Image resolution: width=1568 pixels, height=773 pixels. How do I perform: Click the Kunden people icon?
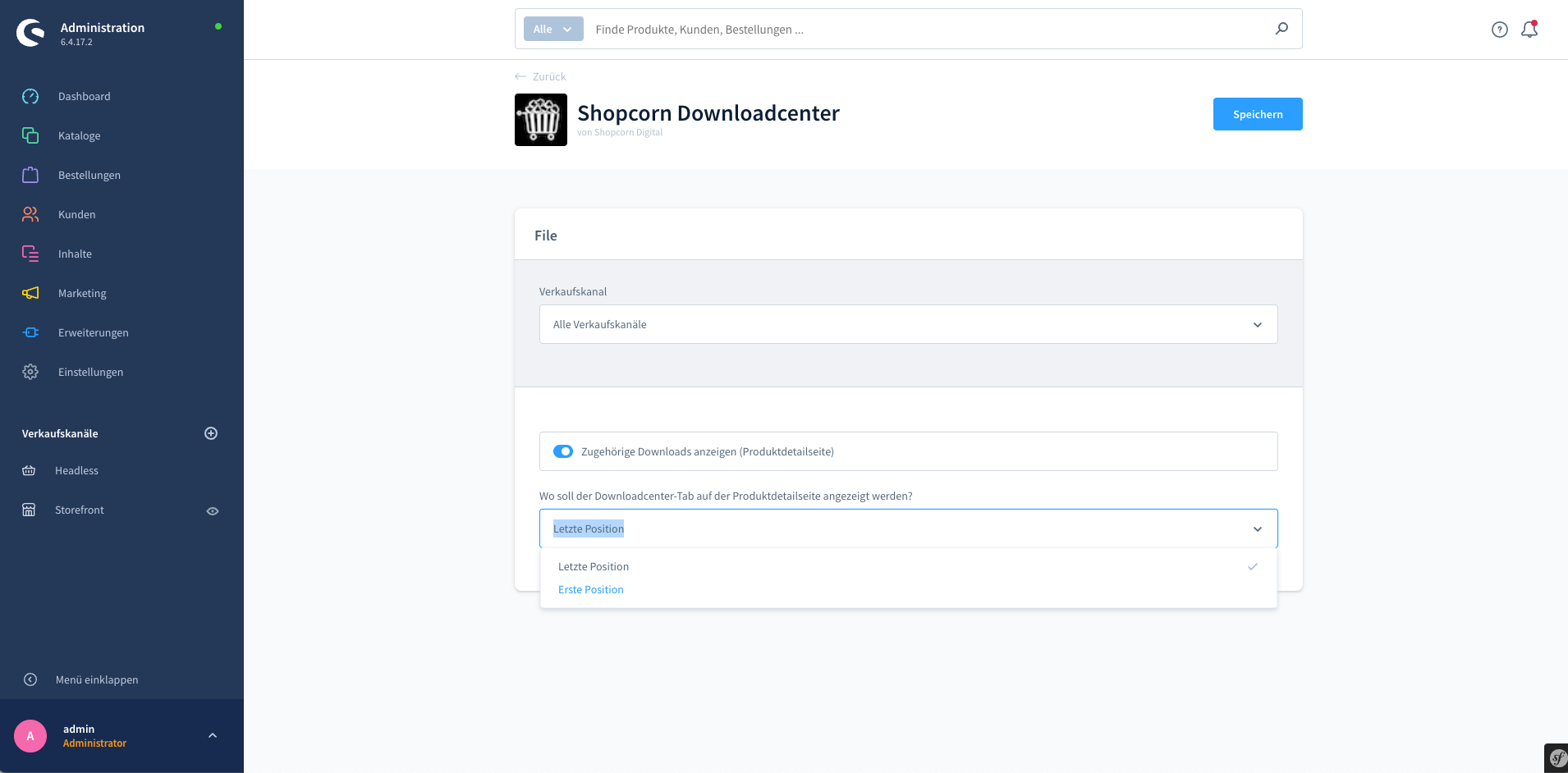(x=30, y=214)
